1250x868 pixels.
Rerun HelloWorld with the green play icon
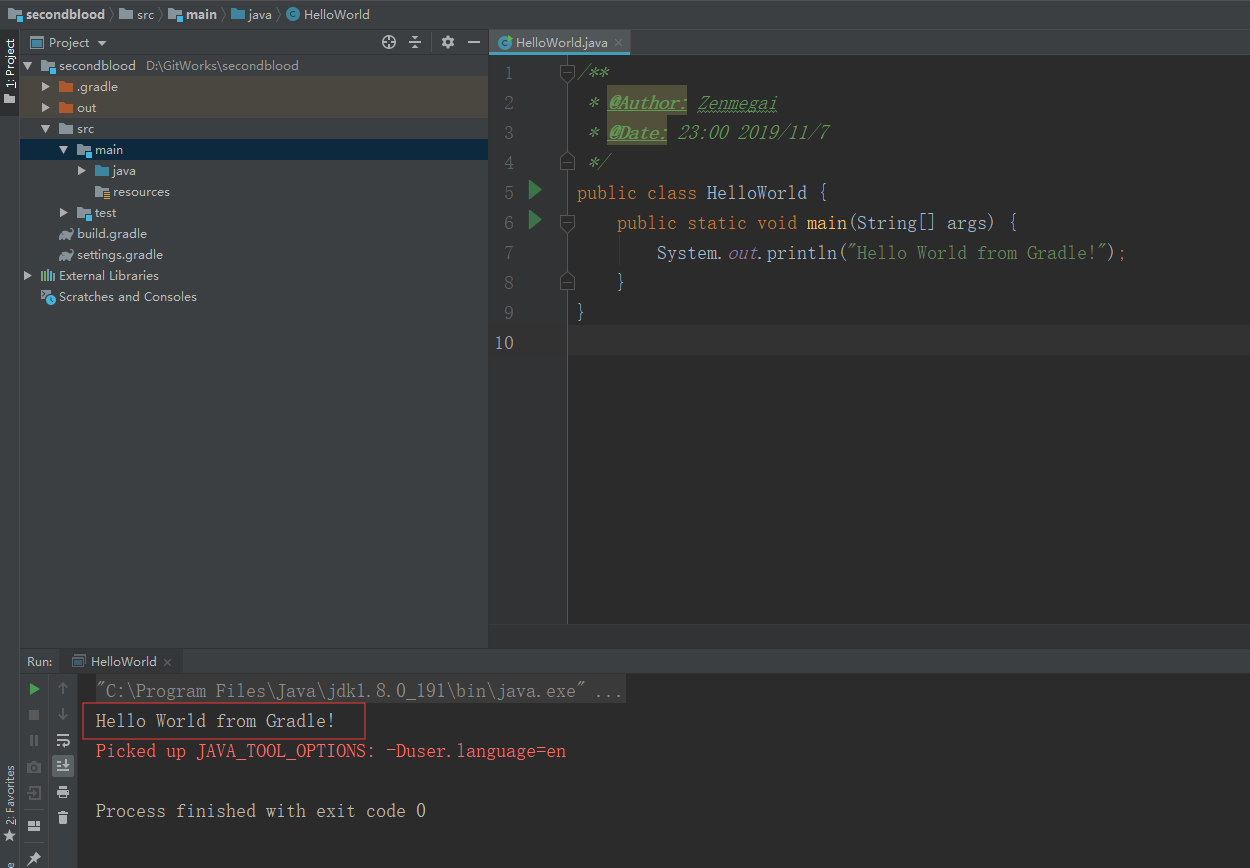[x=34, y=688]
